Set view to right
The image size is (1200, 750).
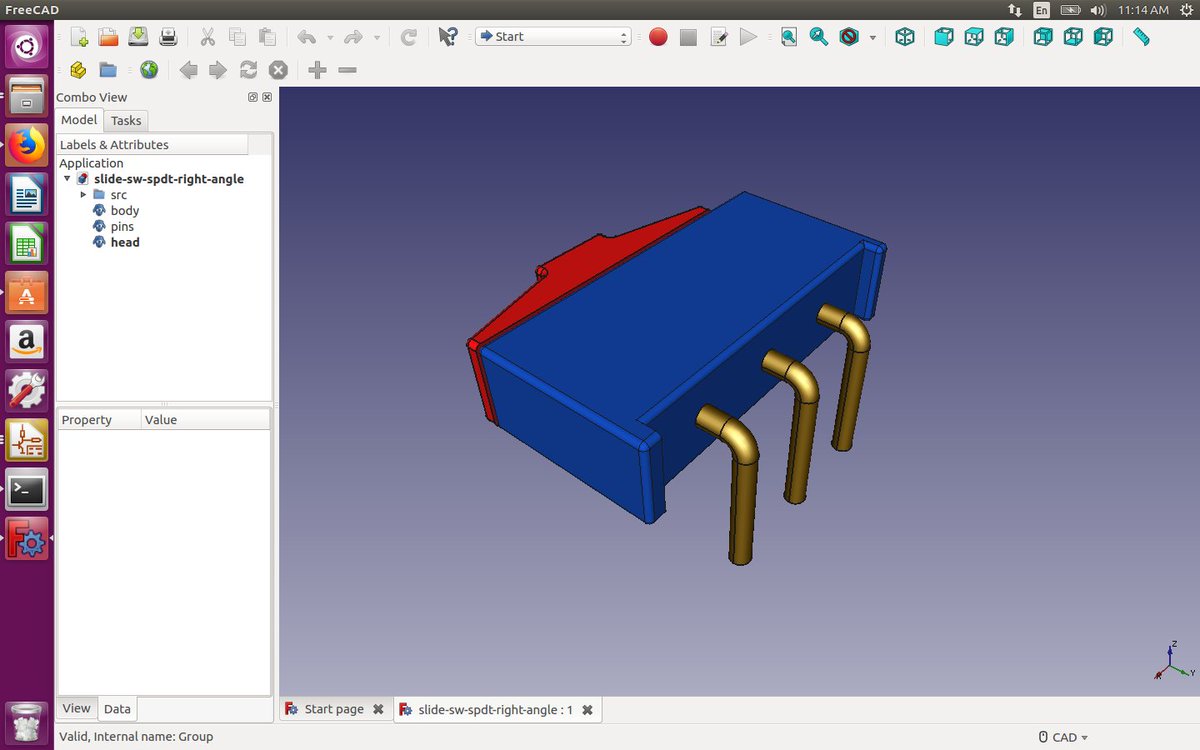coord(1003,37)
